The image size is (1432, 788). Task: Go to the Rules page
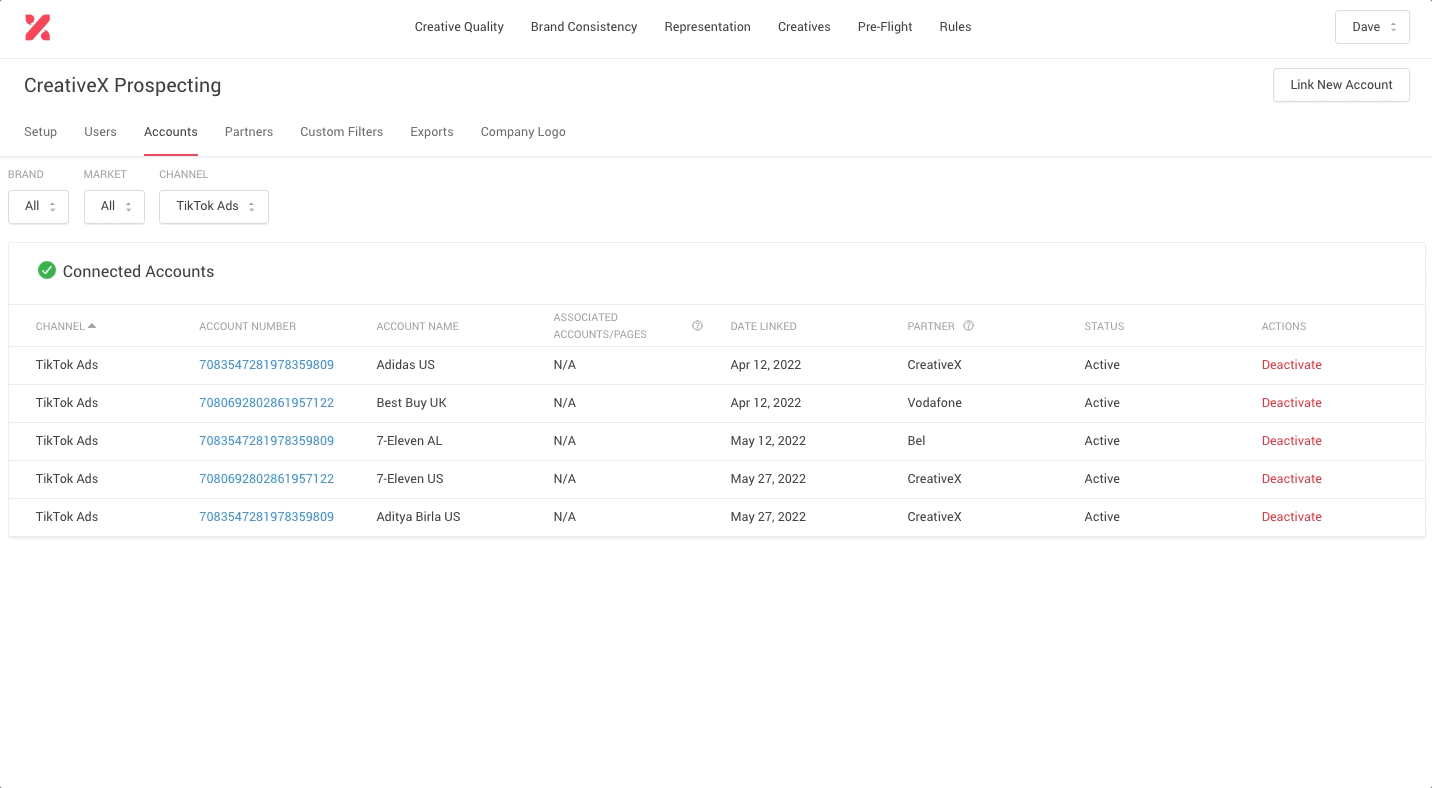pyautogui.click(x=955, y=27)
